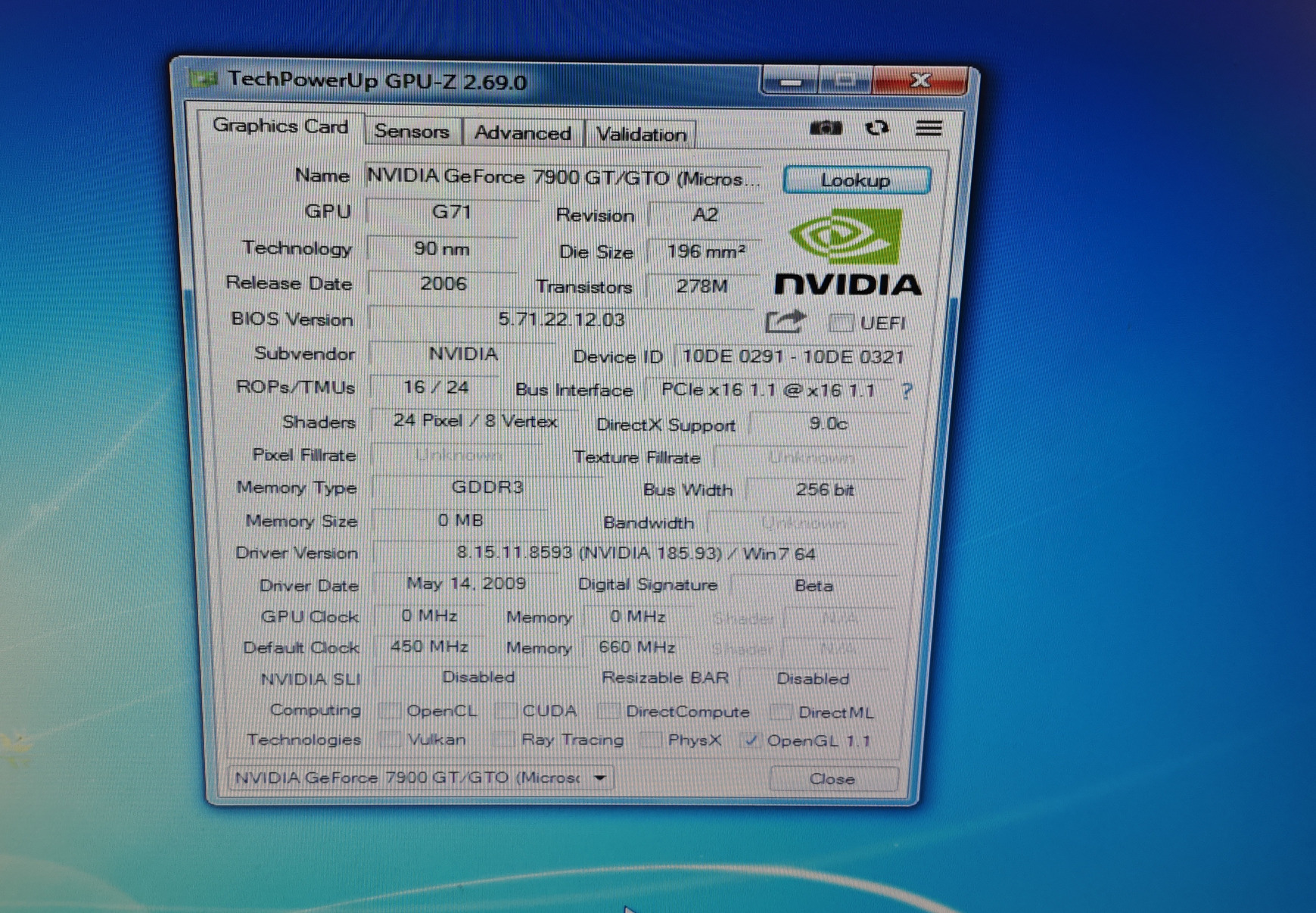Go to the Validation tab

pyautogui.click(x=641, y=135)
